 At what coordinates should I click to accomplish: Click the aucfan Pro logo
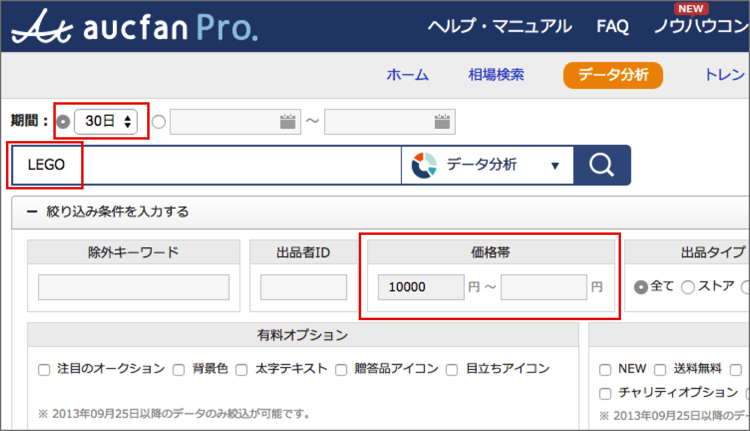tap(134, 26)
